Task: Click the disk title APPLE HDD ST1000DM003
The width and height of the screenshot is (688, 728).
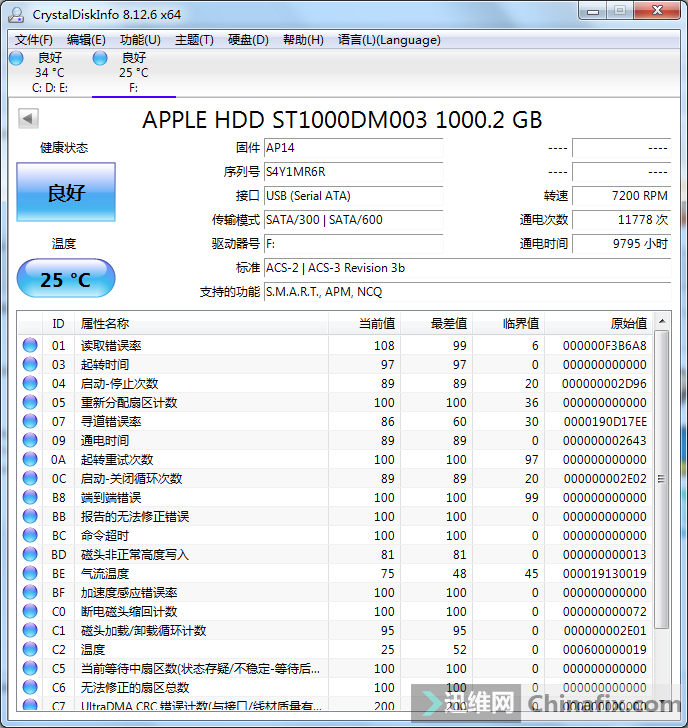Action: pos(342,120)
